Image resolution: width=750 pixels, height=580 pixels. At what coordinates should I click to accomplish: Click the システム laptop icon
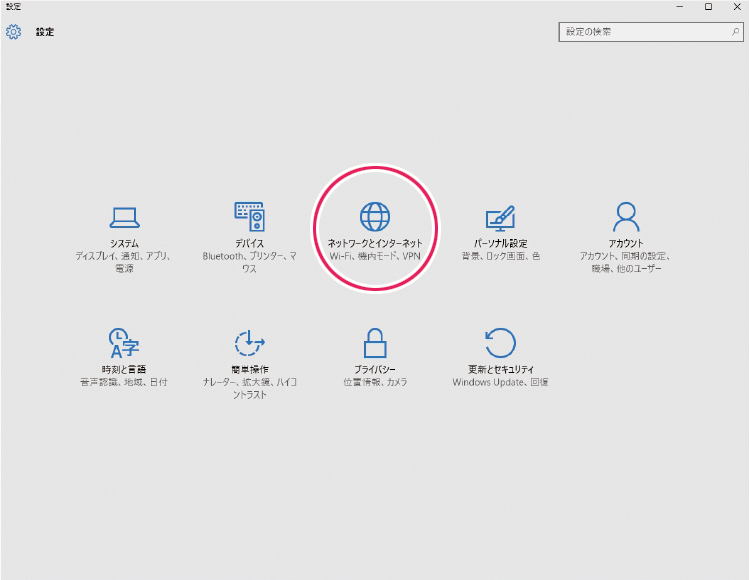click(124, 217)
